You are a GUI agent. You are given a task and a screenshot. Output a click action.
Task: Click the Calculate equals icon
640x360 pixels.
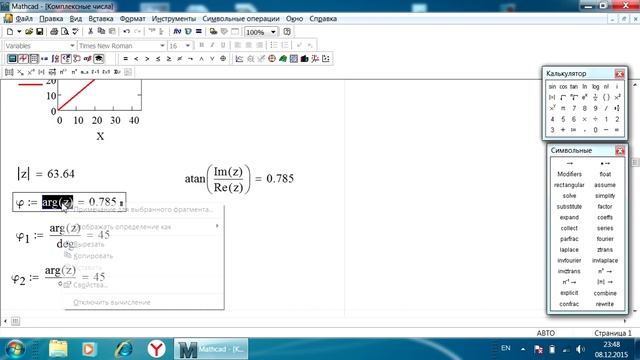pos(199,31)
